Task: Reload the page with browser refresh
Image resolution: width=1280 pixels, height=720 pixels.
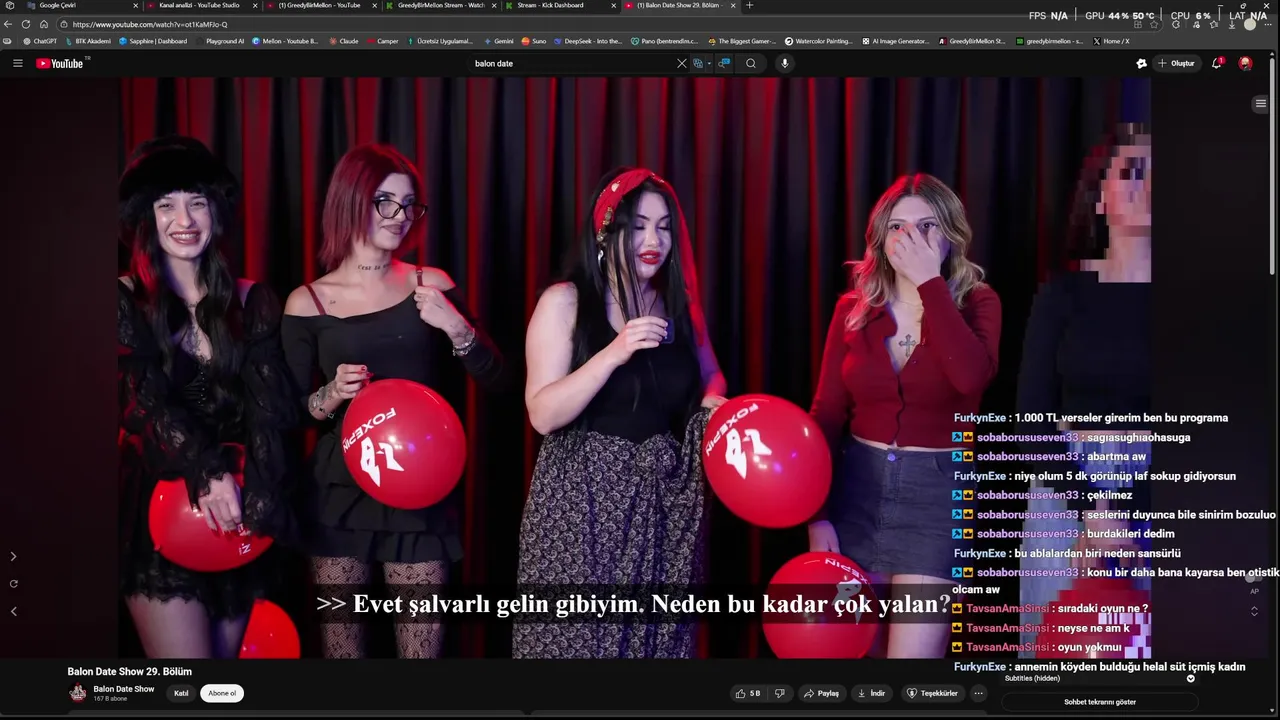Action: (26, 24)
